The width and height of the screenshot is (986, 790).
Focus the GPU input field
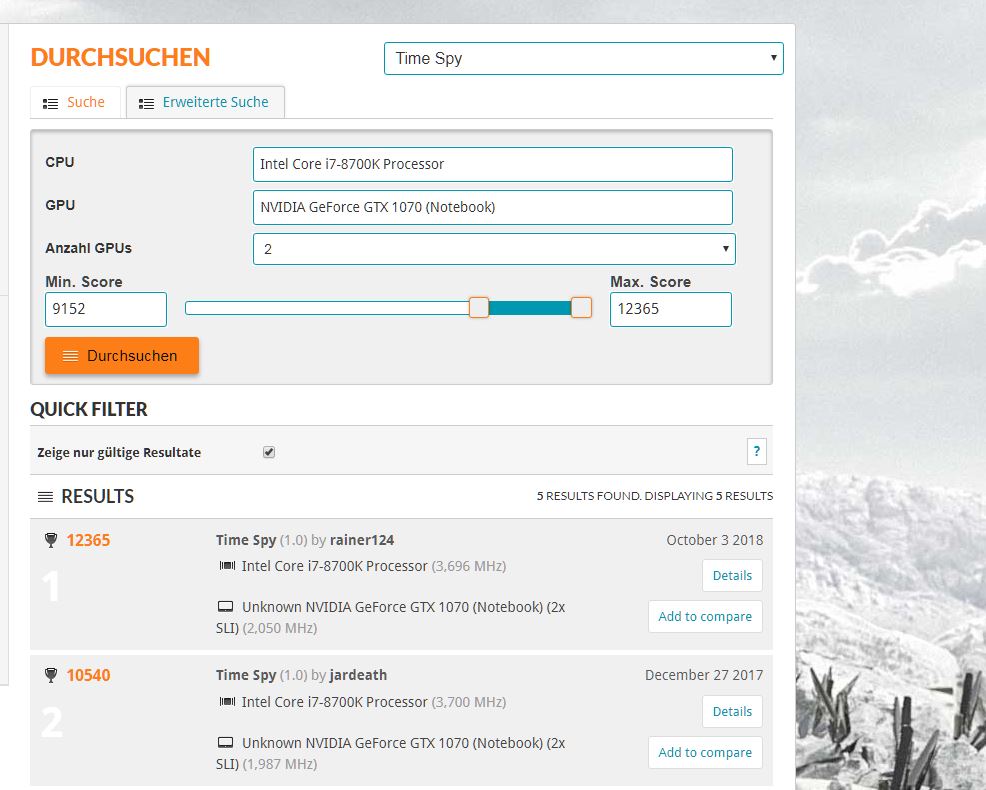[492, 208]
